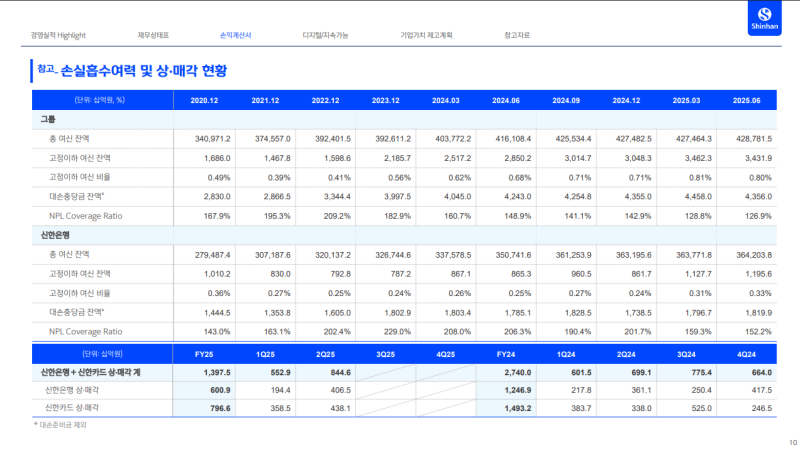The width and height of the screenshot is (800, 450).
Task: Select the 손익계산서 tab
Action: point(235,35)
